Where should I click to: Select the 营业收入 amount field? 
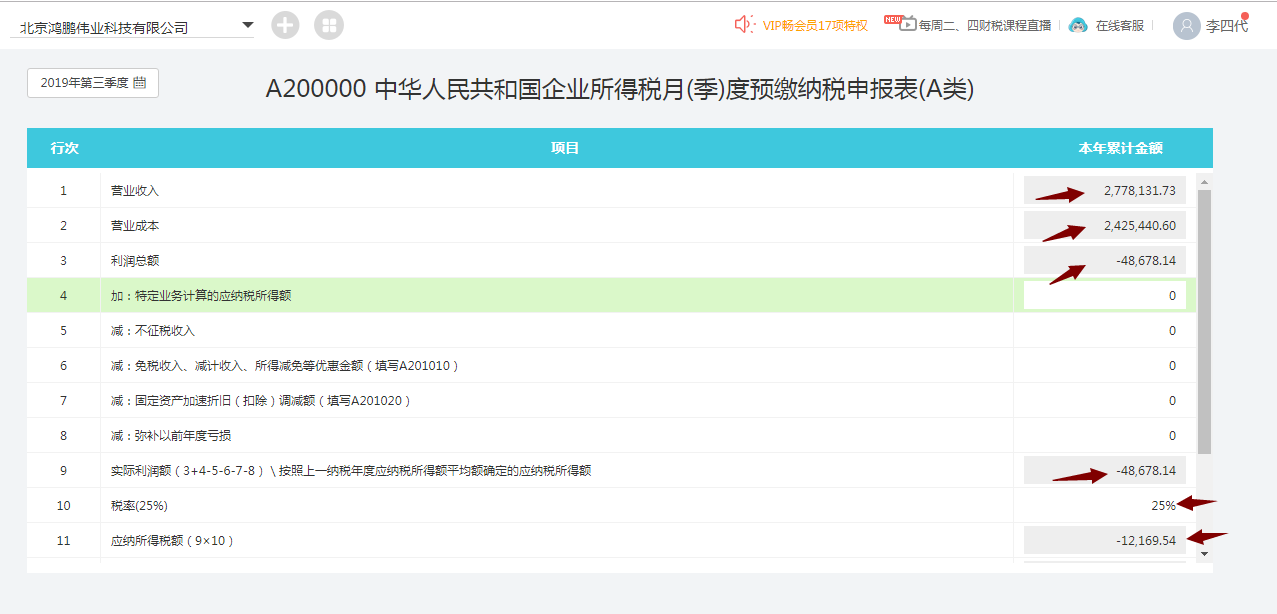pos(1104,191)
